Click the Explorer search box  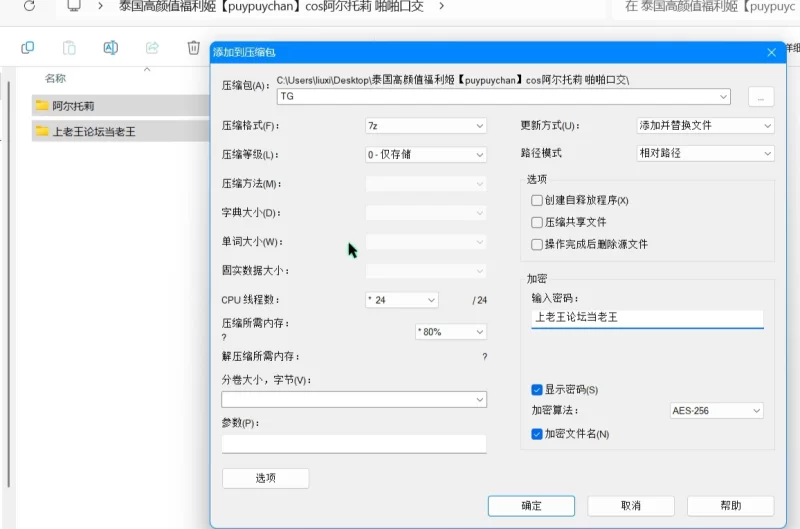click(707, 7)
